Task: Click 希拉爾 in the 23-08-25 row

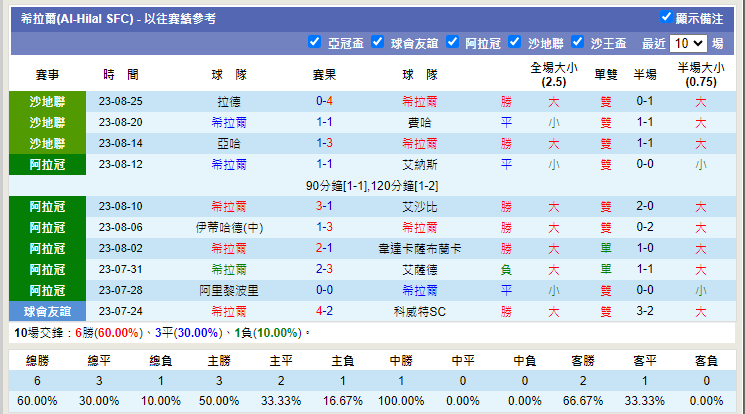Action: pyautogui.click(x=420, y=102)
